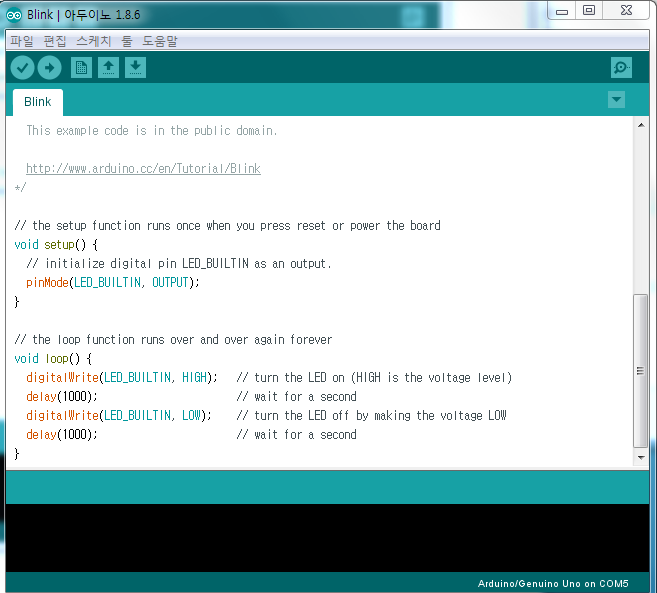Click the 'turn the LED on' comment

374,378
